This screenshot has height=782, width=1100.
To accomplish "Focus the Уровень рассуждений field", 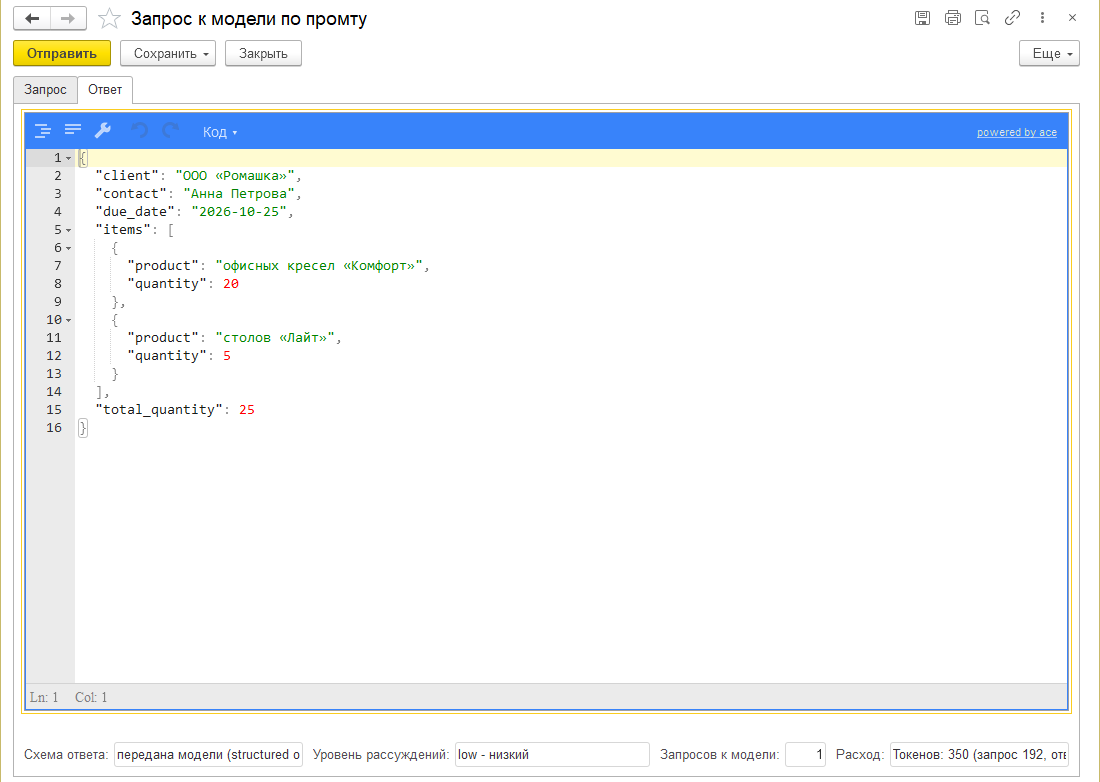I will point(552,755).
